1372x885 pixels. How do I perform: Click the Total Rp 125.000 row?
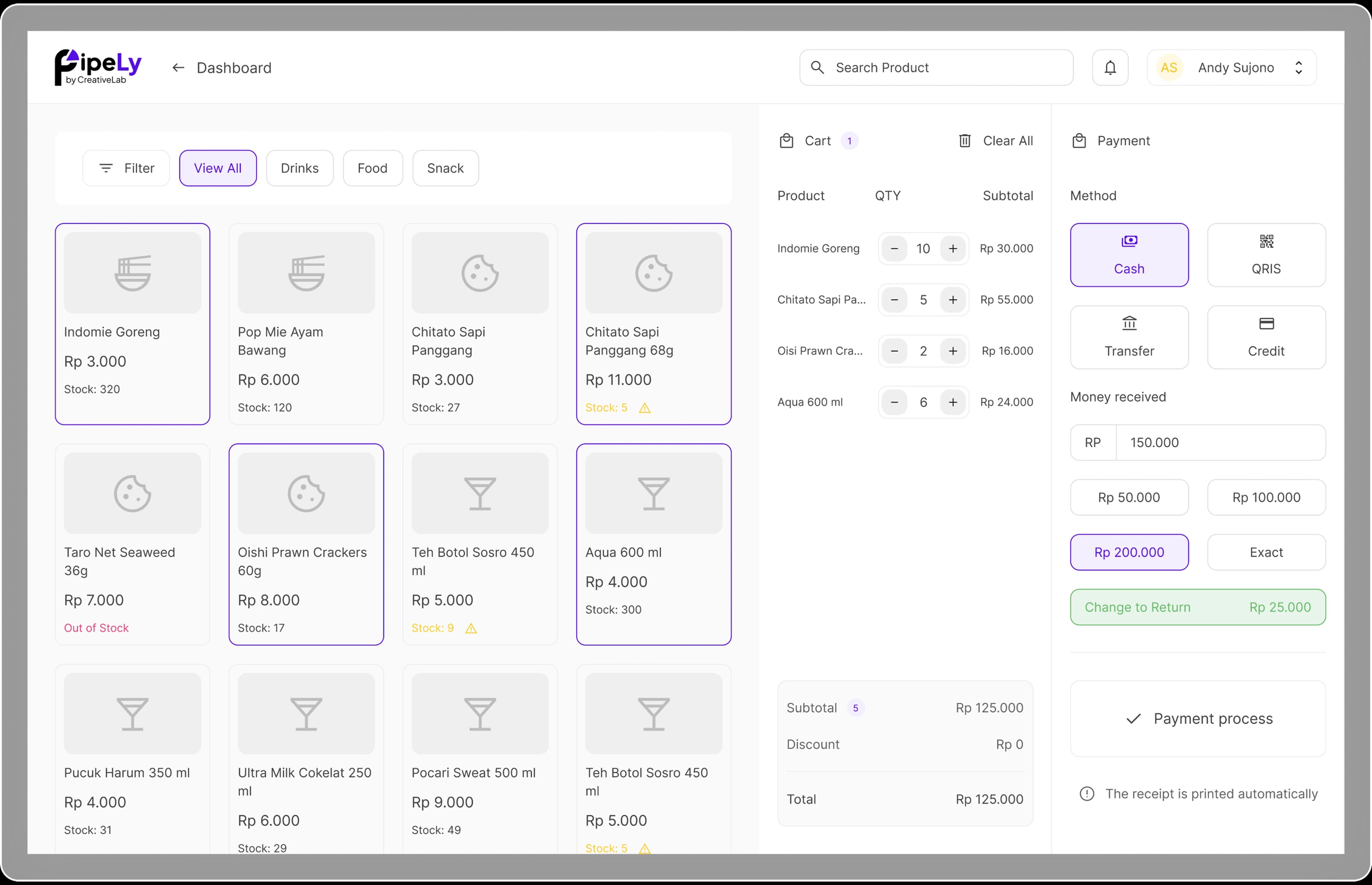(905, 799)
